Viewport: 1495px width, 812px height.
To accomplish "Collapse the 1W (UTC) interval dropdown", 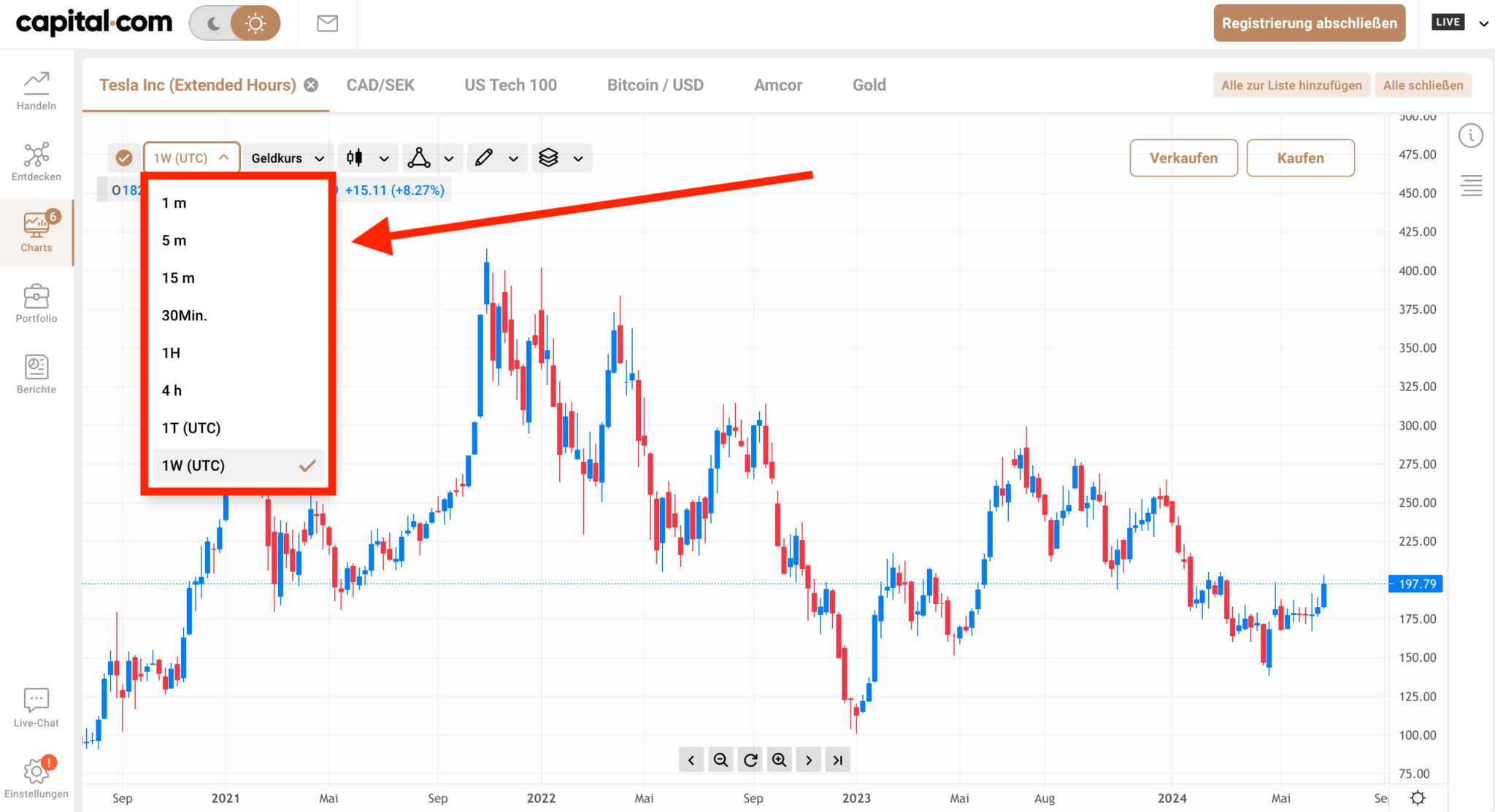I will [191, 157].
